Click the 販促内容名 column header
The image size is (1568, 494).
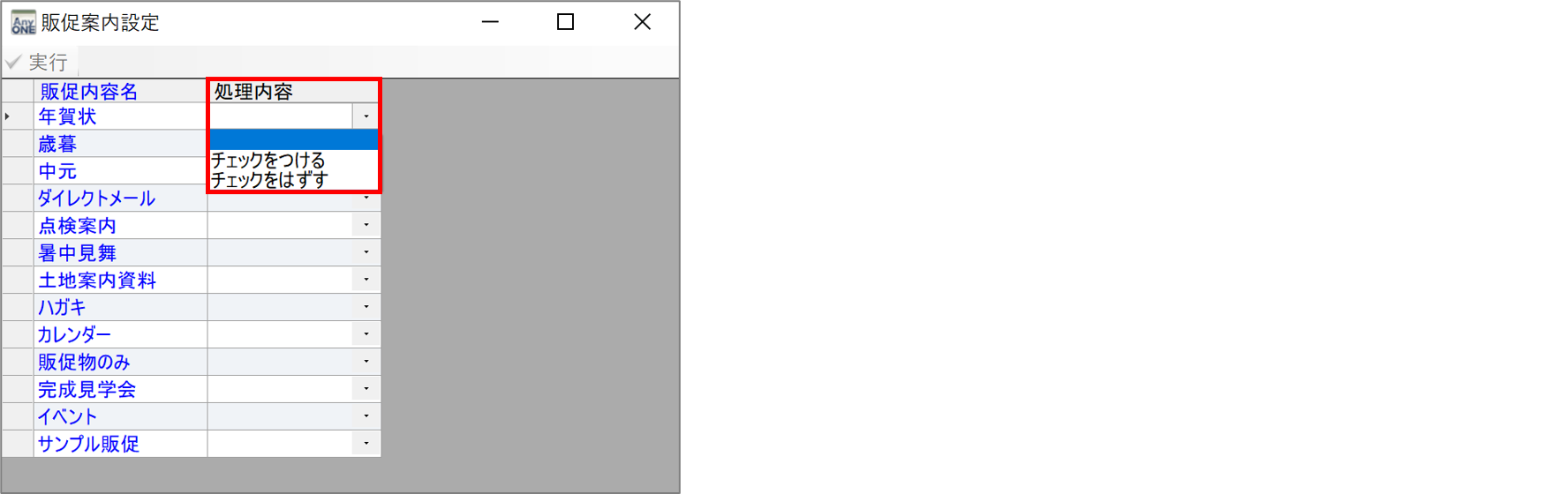[x=120, y=91]
